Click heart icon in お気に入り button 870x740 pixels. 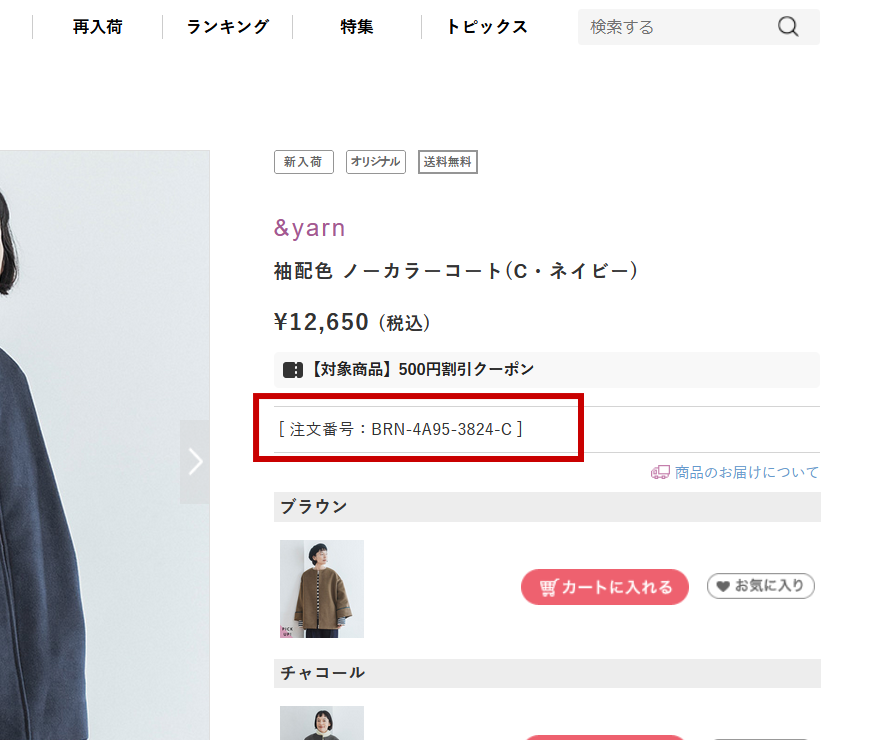[722, 586]
